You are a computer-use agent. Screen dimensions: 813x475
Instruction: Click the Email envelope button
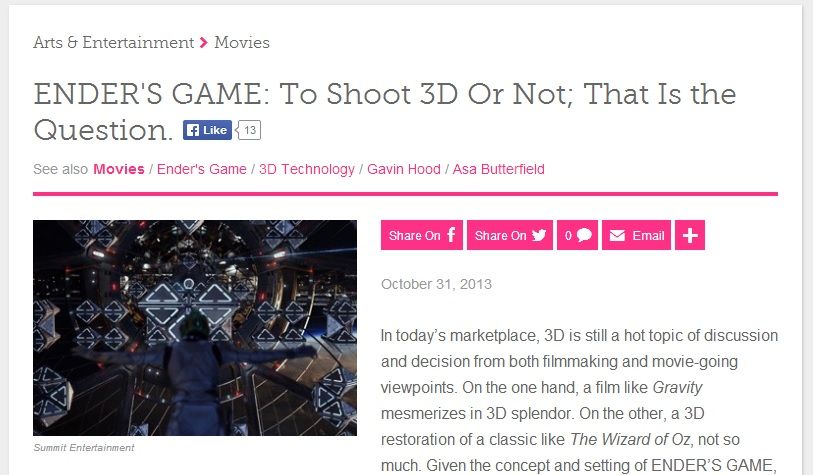[x=636, y=235]
